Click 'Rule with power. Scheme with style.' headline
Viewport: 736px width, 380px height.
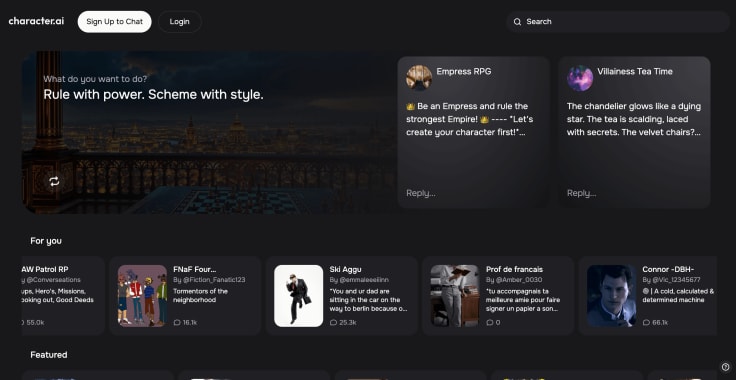pyautogui.click(x=153, y=94)
